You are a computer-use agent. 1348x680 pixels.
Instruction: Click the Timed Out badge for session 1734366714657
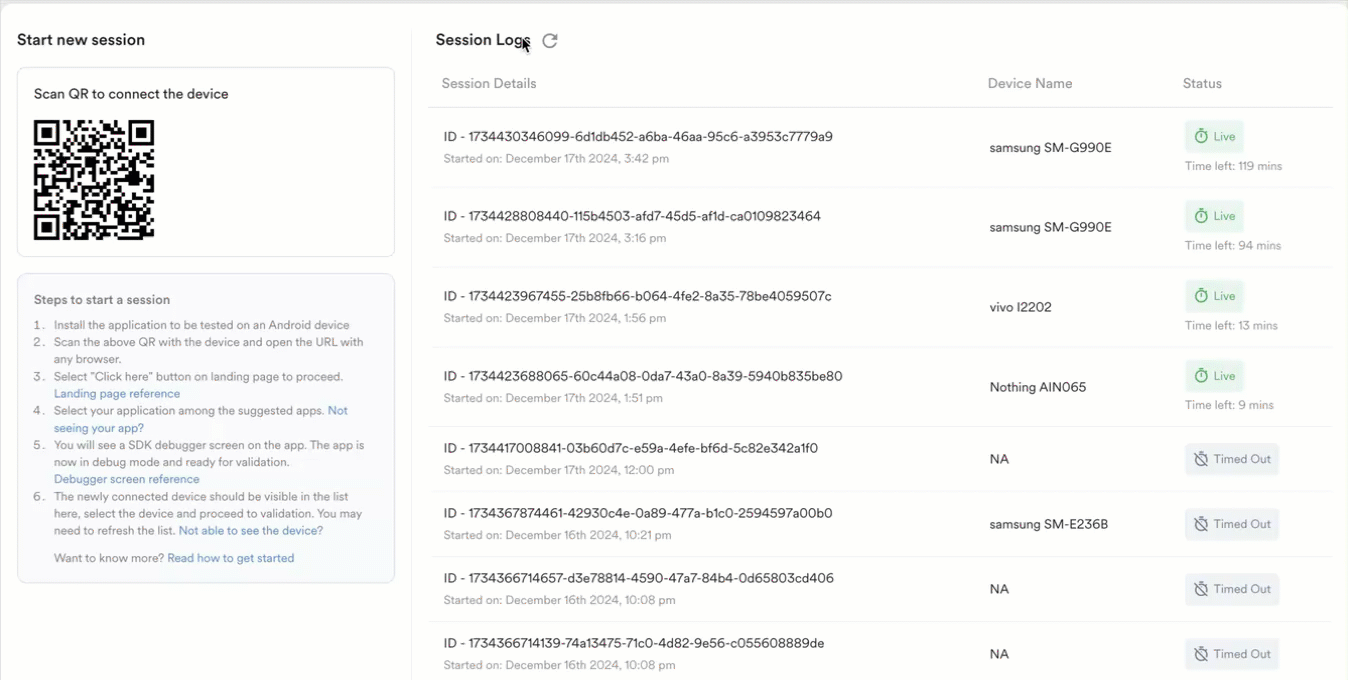click(1231, 590)
